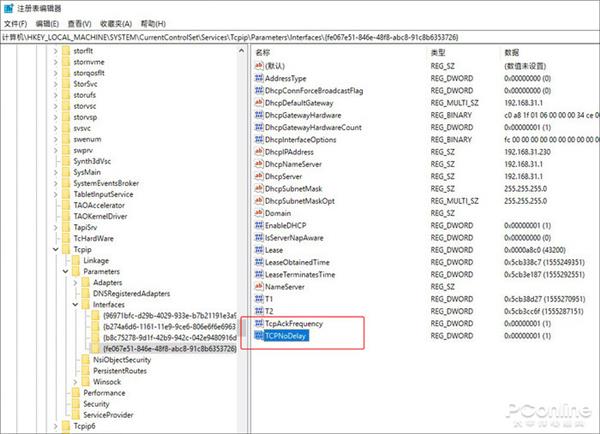Screen dimensions: 600x434
Task: Click the tree pane scroll up arrow
Action: 241,51
